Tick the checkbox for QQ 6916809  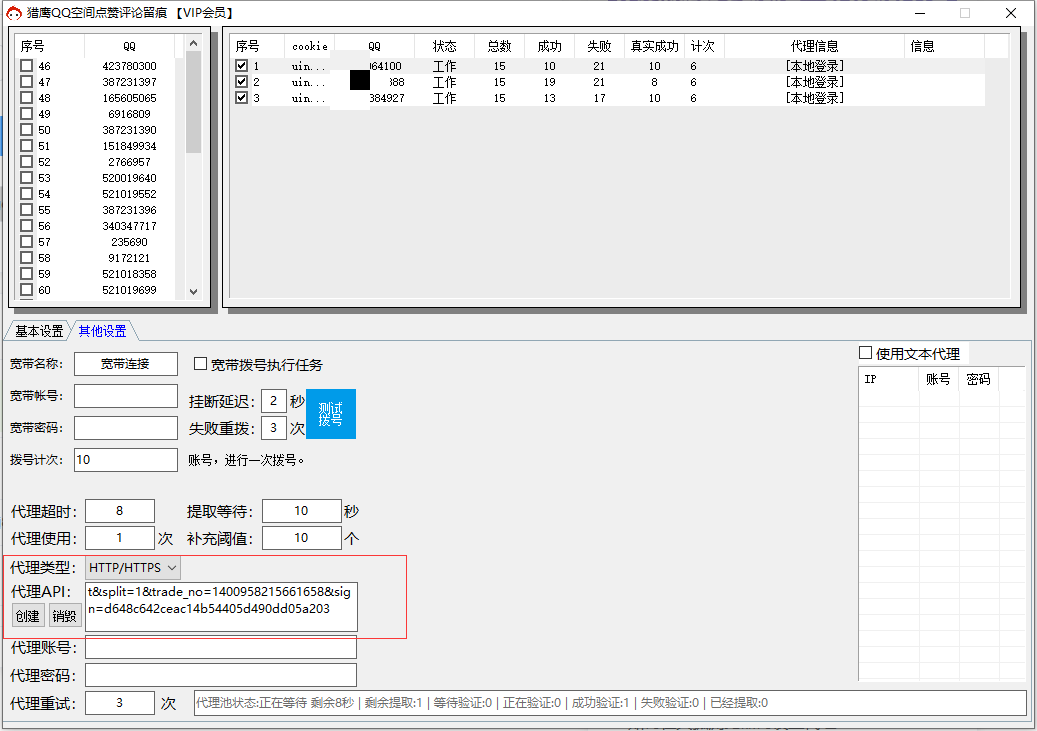click(26, 114)
